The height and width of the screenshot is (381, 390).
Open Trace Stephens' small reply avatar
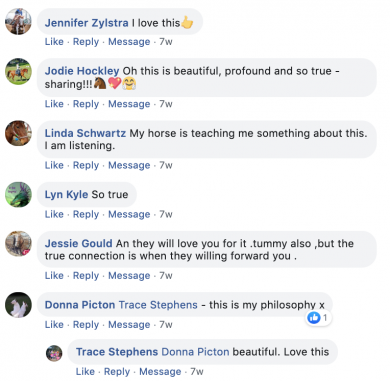coord(54,353)
